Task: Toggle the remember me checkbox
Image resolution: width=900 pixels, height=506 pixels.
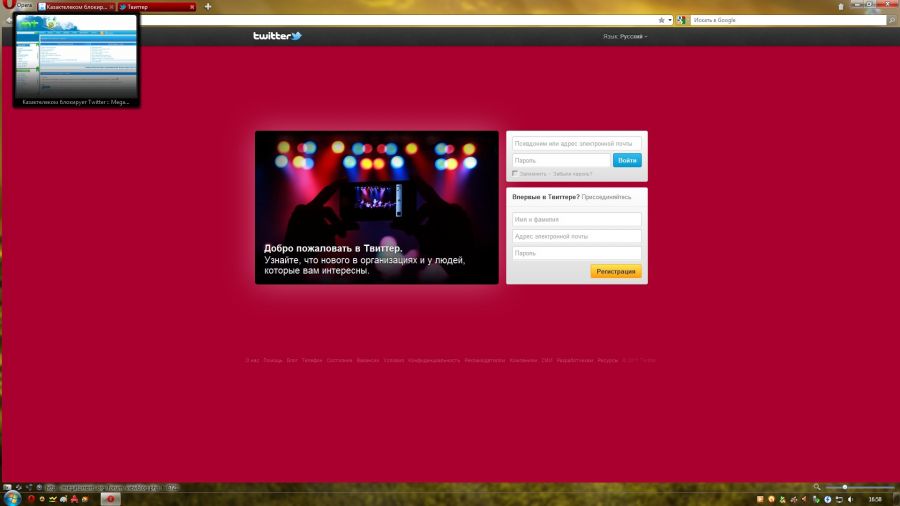Action: click(x=515, y=173)
